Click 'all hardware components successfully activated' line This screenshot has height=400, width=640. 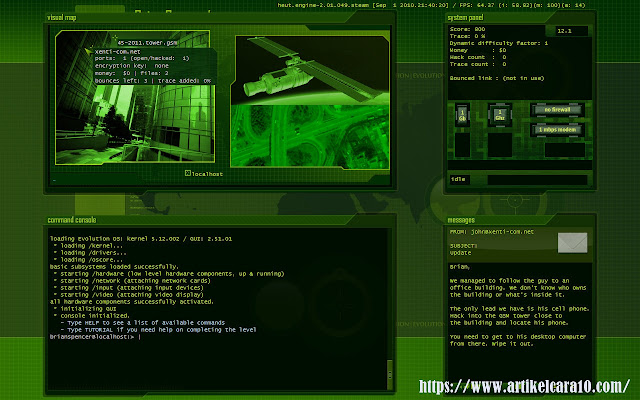coord(132,302)
